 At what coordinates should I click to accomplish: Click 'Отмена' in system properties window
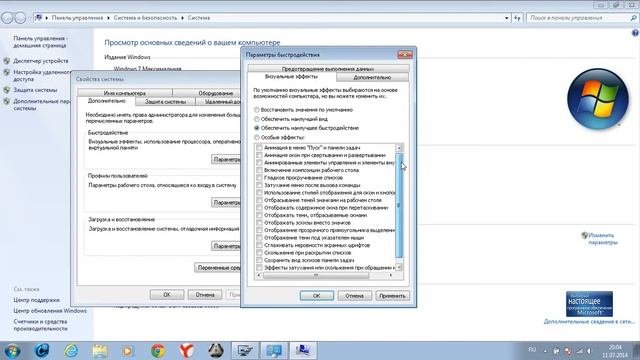click(x=204, y=294)
